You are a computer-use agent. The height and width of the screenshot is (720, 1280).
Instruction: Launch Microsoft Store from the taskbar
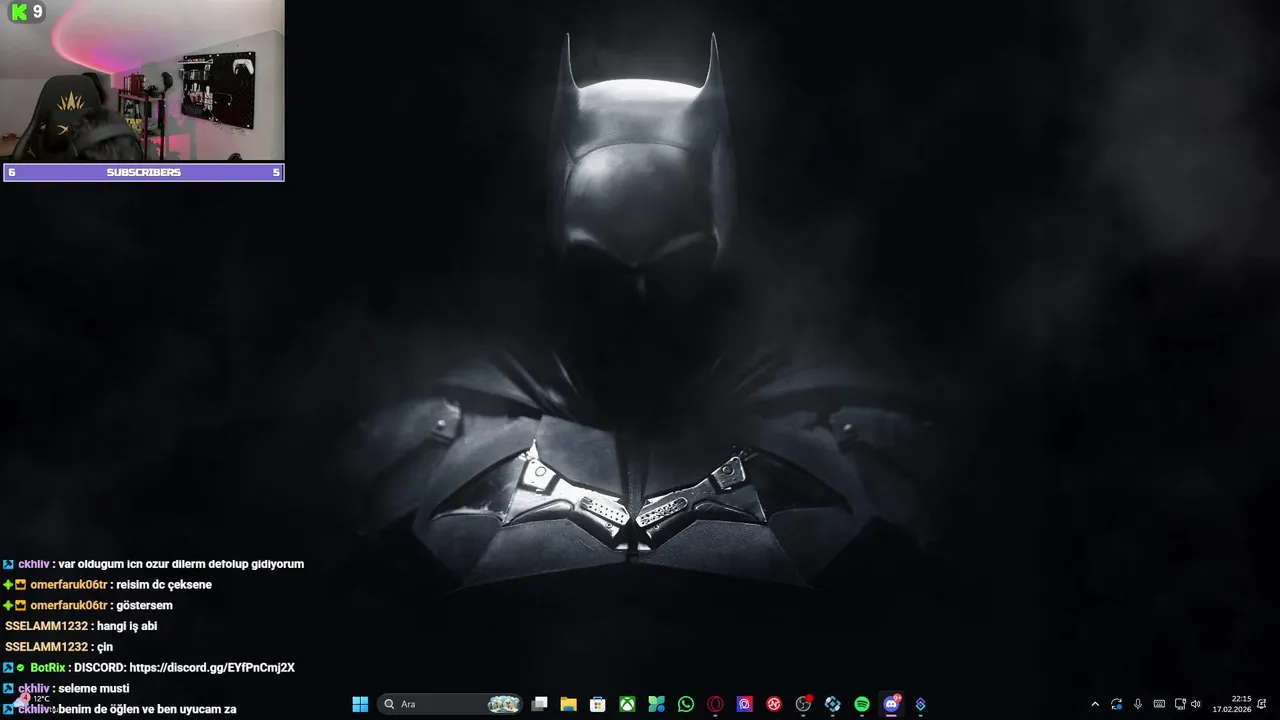(598, 704)
